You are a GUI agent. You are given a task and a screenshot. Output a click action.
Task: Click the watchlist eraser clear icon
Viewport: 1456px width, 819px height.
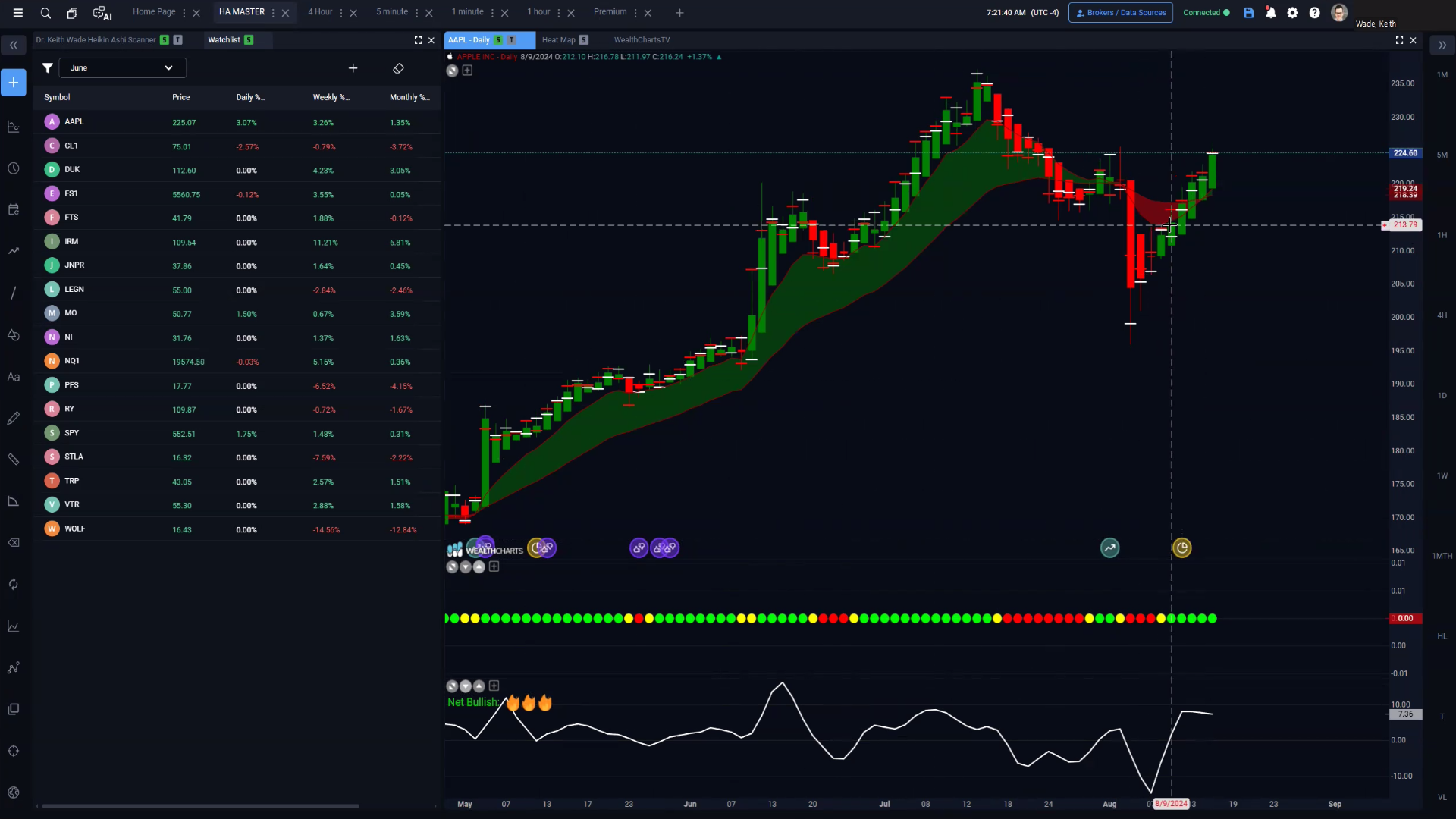pyautogui.click(x=398, y=68)
